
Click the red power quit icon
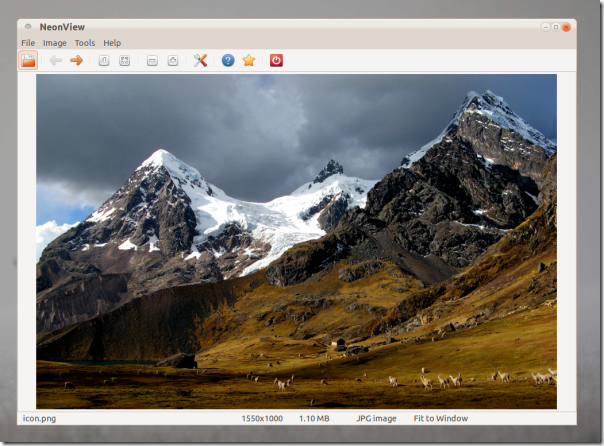[276, 60]
